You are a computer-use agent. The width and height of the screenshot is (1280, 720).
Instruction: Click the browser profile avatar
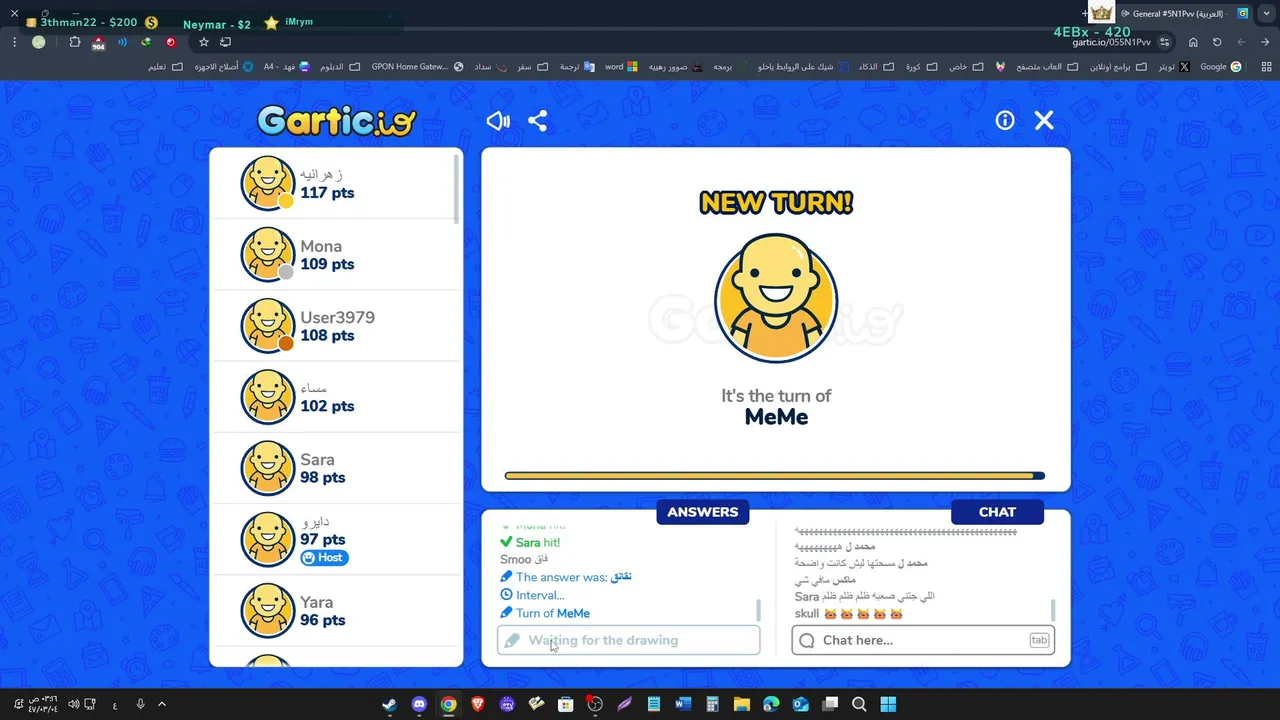pyautogui.click(x=38, y=42)
